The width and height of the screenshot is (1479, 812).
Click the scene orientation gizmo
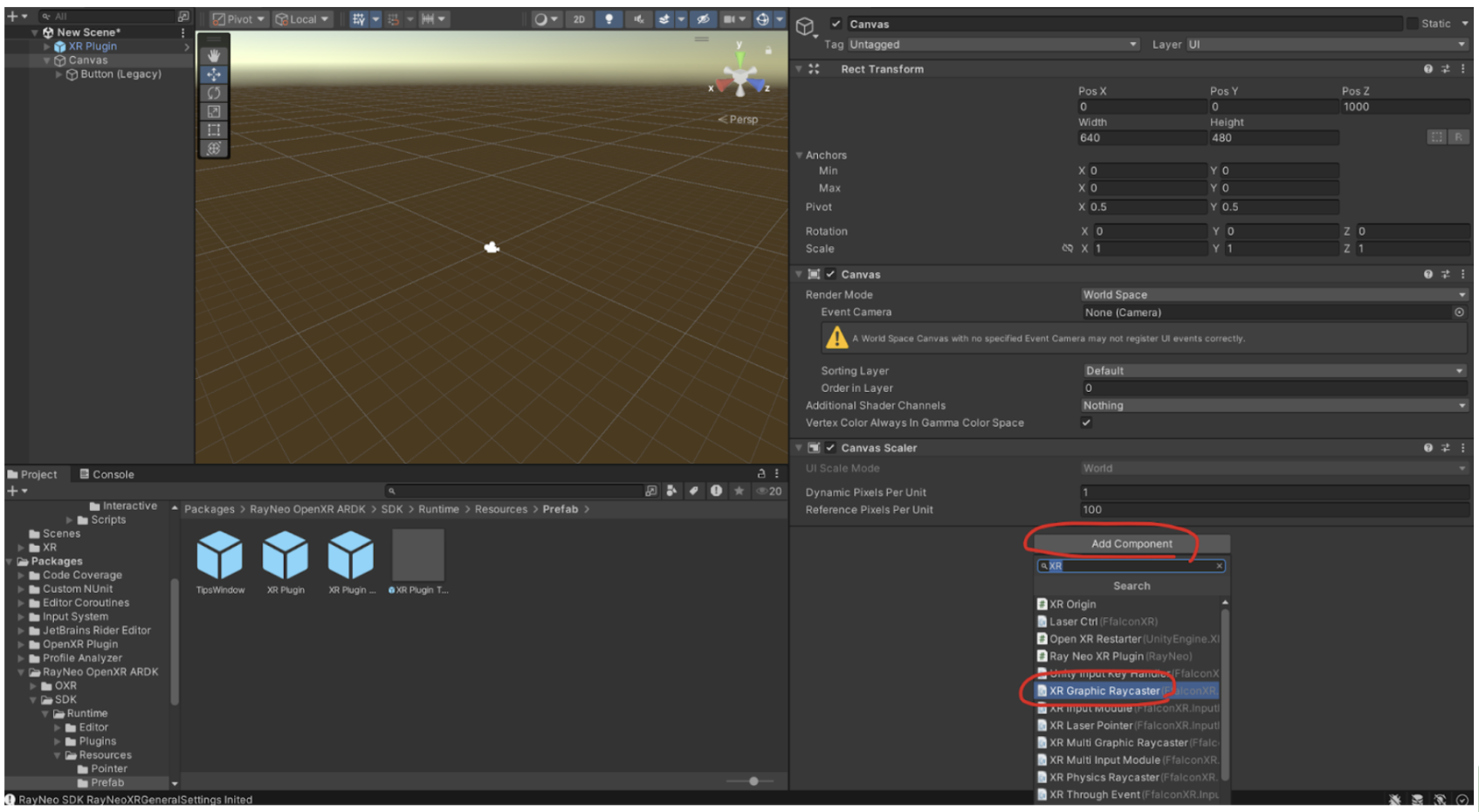point(739,77)
